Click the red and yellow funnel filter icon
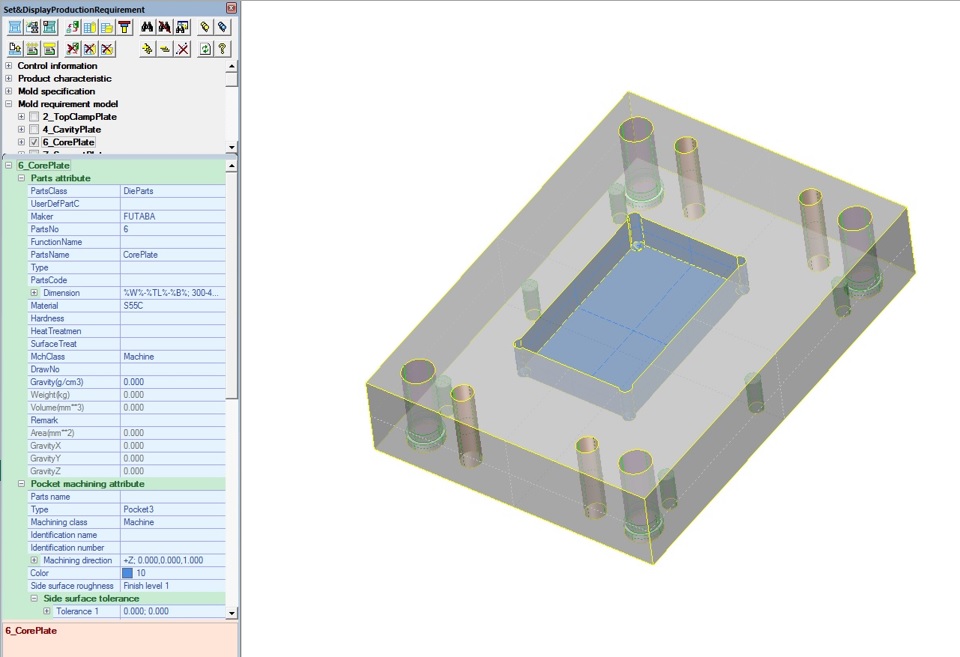Image resolution: width=960 pixels, height=657 pixels. 124,28
